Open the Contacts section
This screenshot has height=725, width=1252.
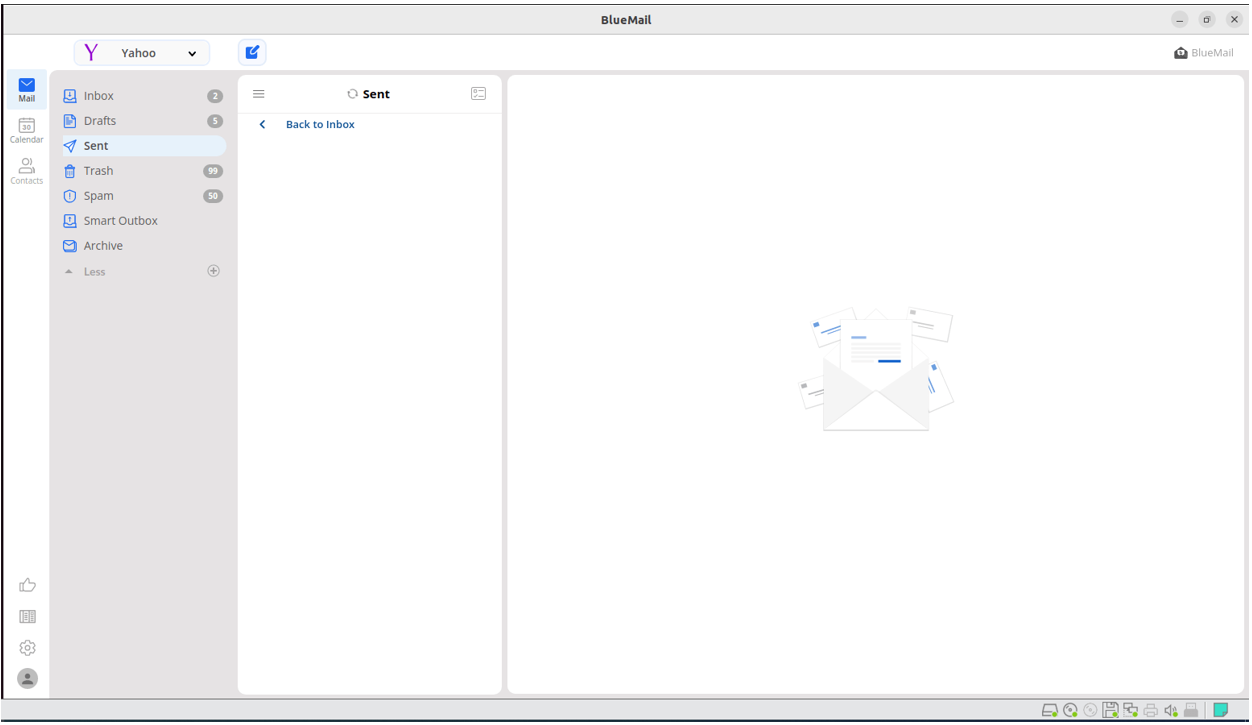click(27, 171)
